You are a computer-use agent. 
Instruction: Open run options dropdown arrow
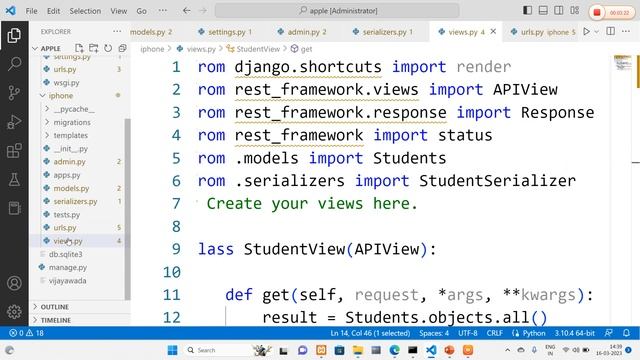tap(597, 31)
